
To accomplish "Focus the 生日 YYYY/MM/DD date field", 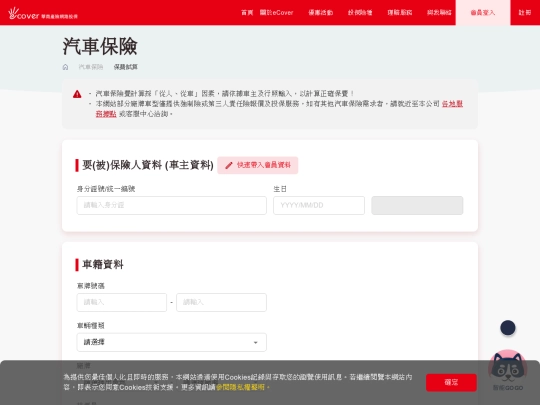I will tap(319, 205).
